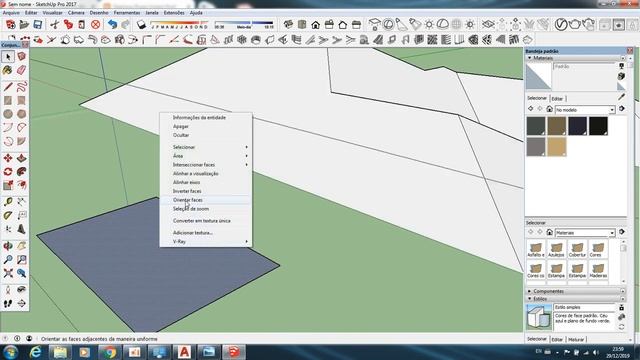
Task: Switch to Misturar tab in Estilos
Action: tap(576, 340)
